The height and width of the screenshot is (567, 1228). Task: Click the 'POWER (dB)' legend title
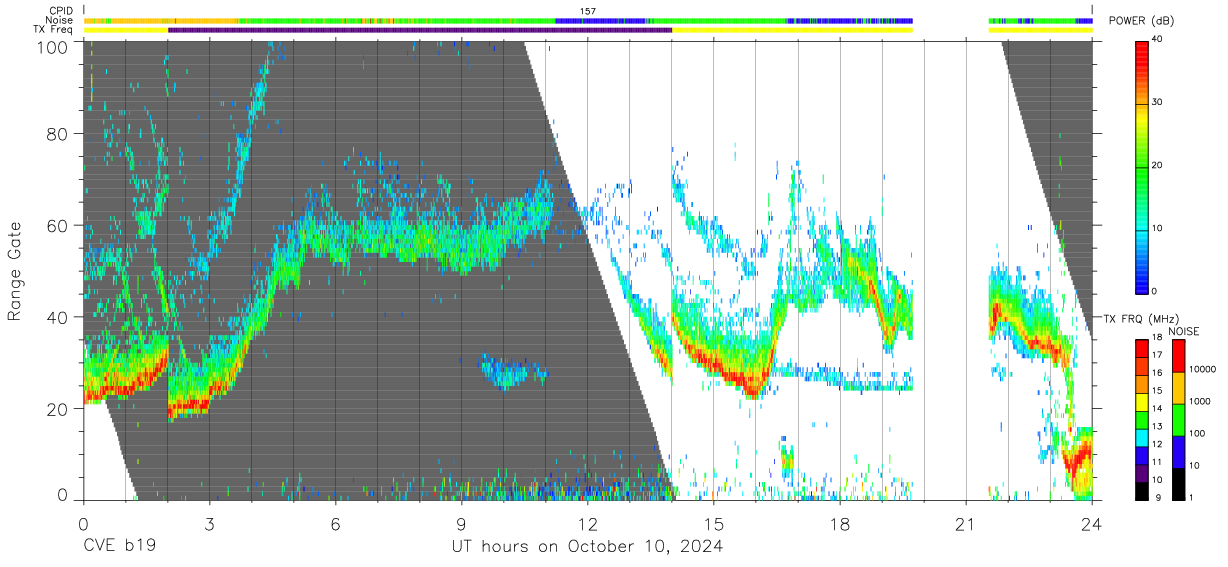[x=1141, y=22]
